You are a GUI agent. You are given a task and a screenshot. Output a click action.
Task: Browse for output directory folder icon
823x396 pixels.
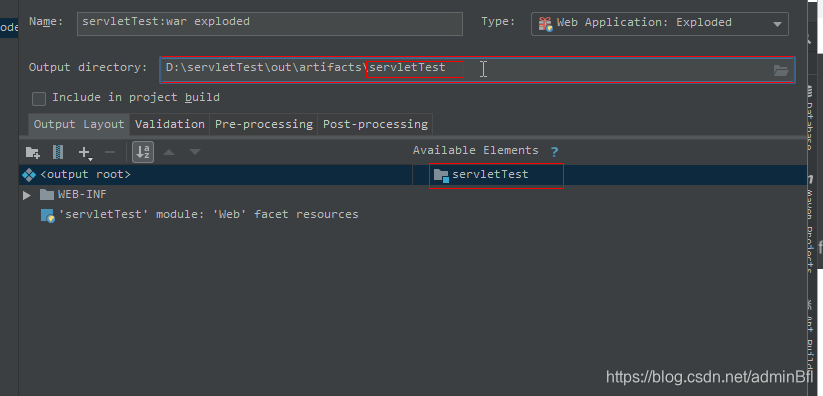pos(781,70)
